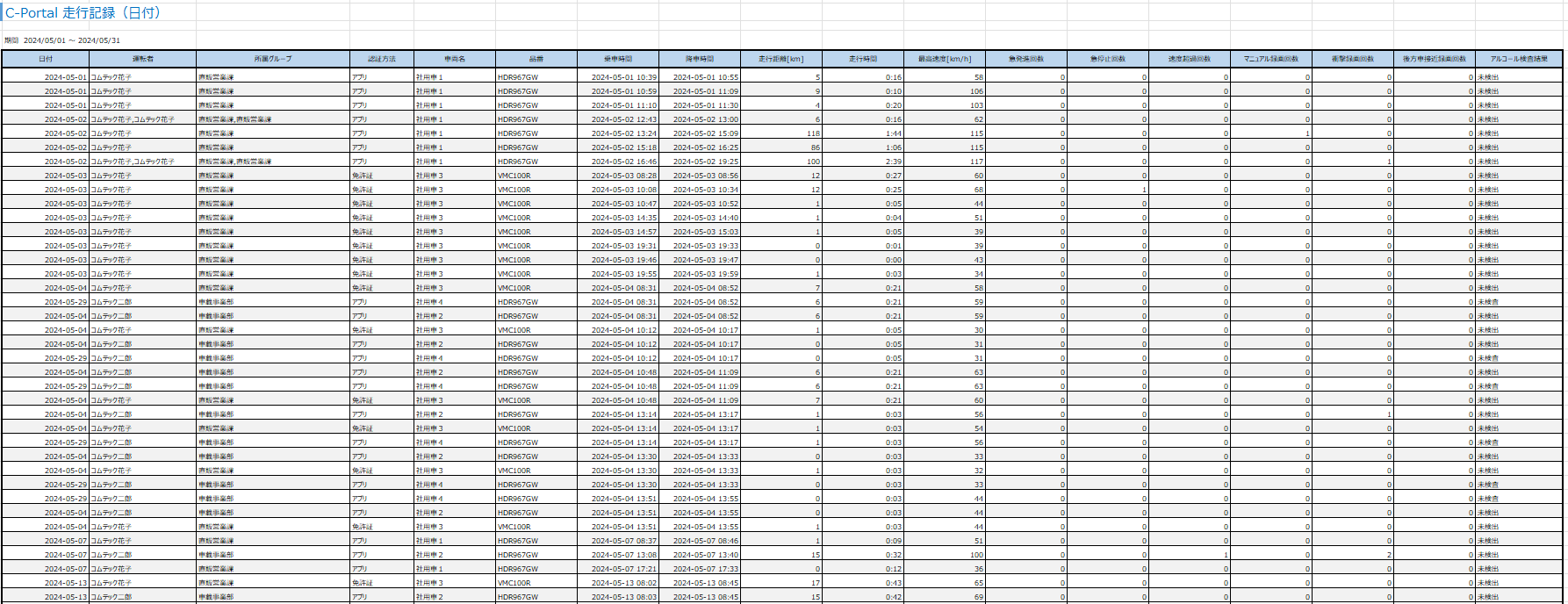Select the アルコール検査結果 column header
The width and height of the screenshot is (1568, 604).
point(1519,59)
